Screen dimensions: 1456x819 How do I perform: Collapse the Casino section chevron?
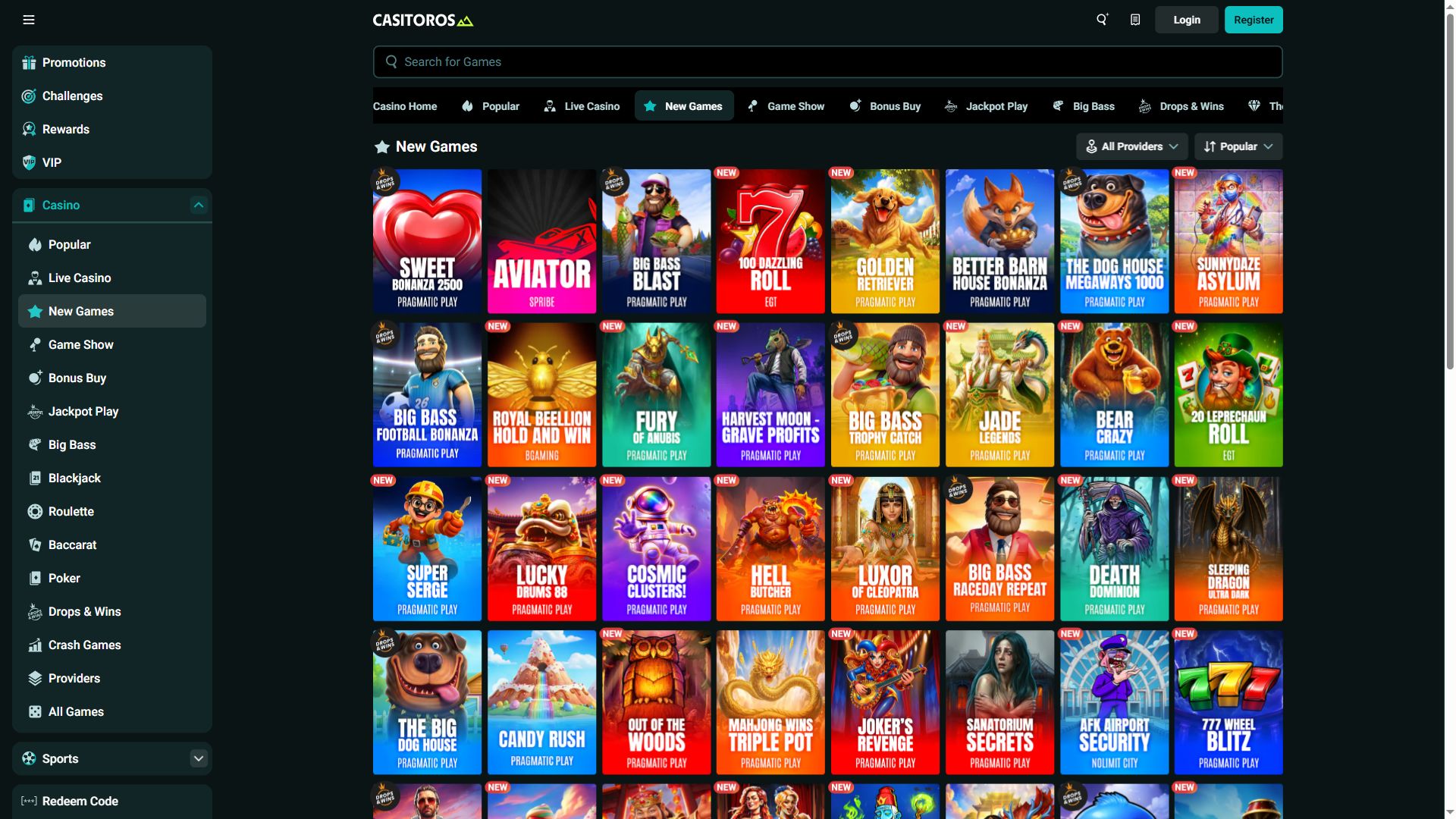199,205
